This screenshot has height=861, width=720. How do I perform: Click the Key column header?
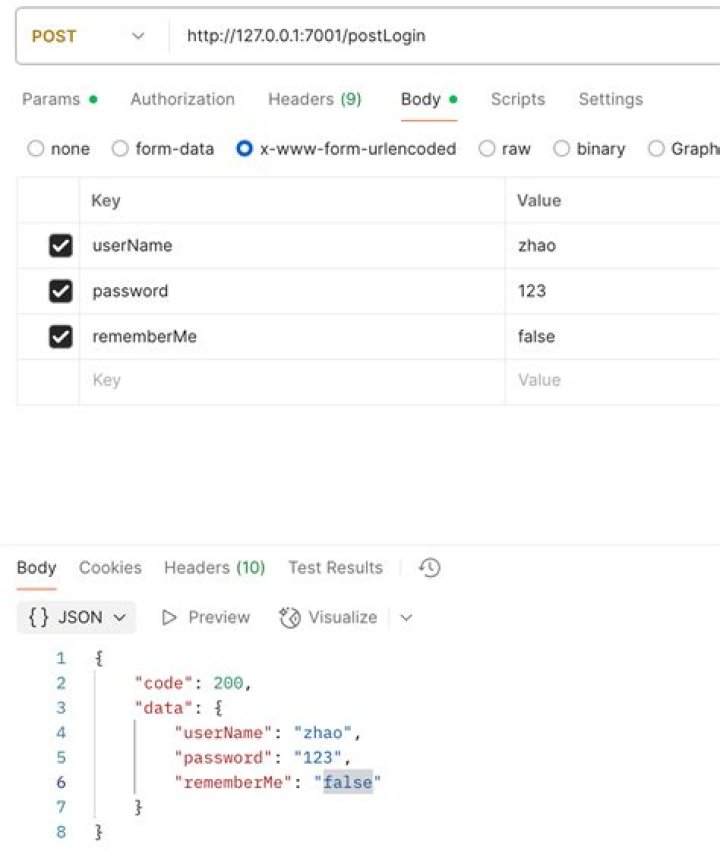point(292,200)
